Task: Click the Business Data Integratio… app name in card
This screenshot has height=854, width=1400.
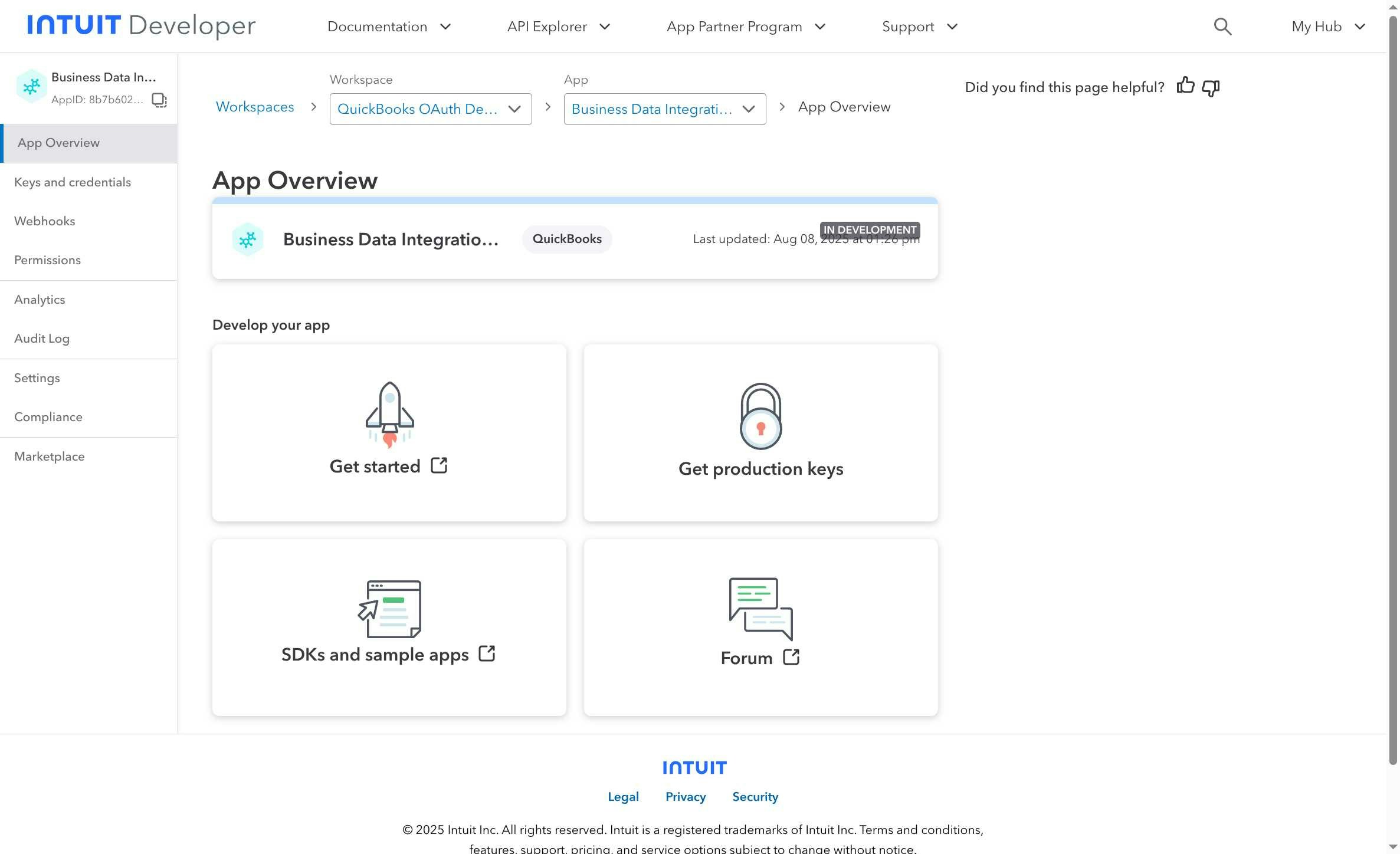Action: (x=391, y=239)
